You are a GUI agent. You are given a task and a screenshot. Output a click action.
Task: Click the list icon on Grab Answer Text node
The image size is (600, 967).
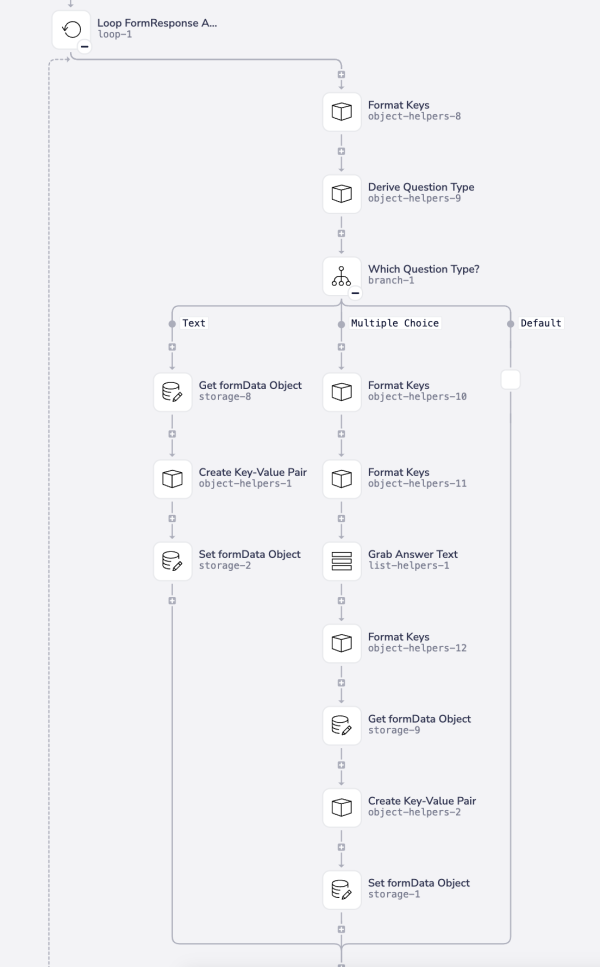[343, 561]
